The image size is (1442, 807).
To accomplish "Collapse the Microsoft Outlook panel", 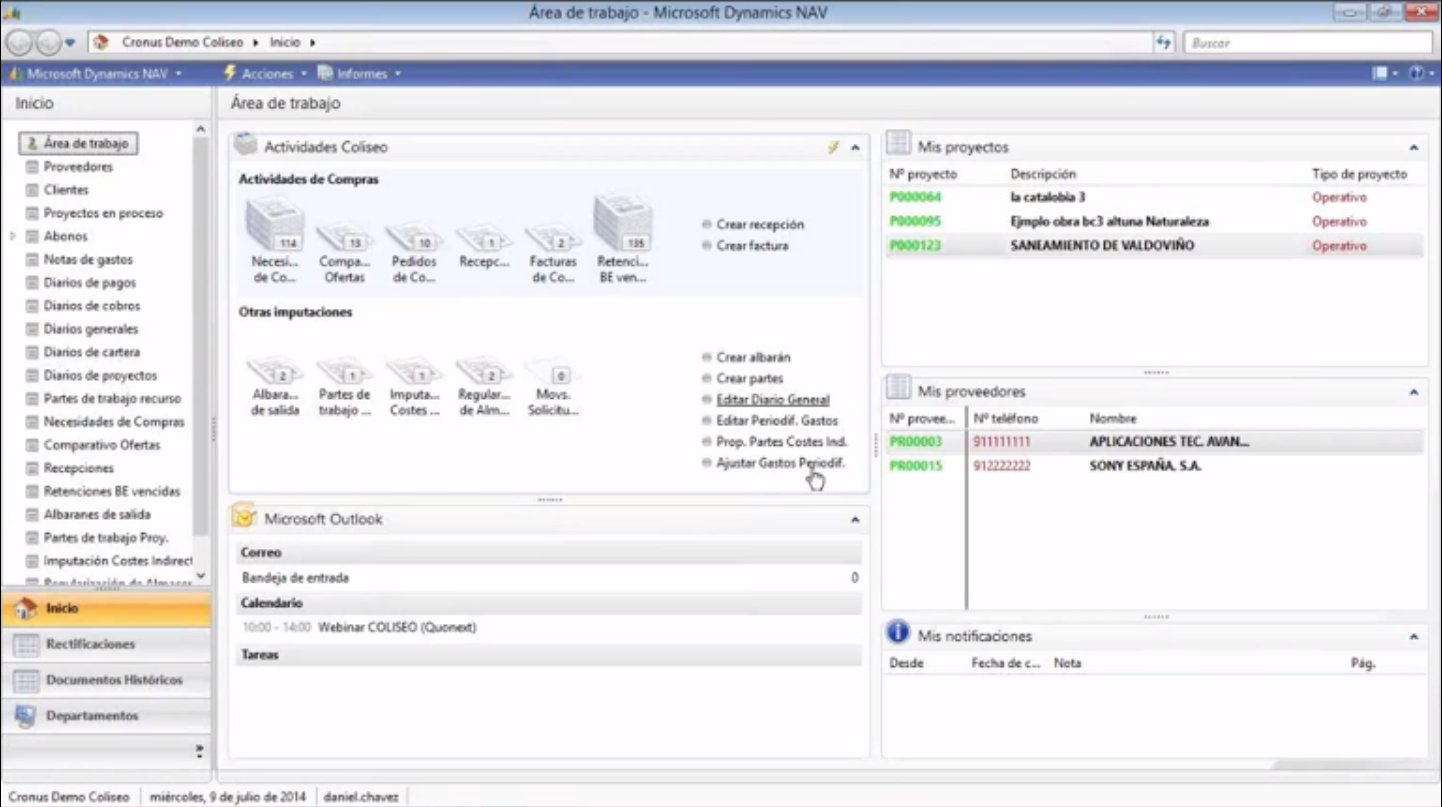I will (x=855, y=520).
